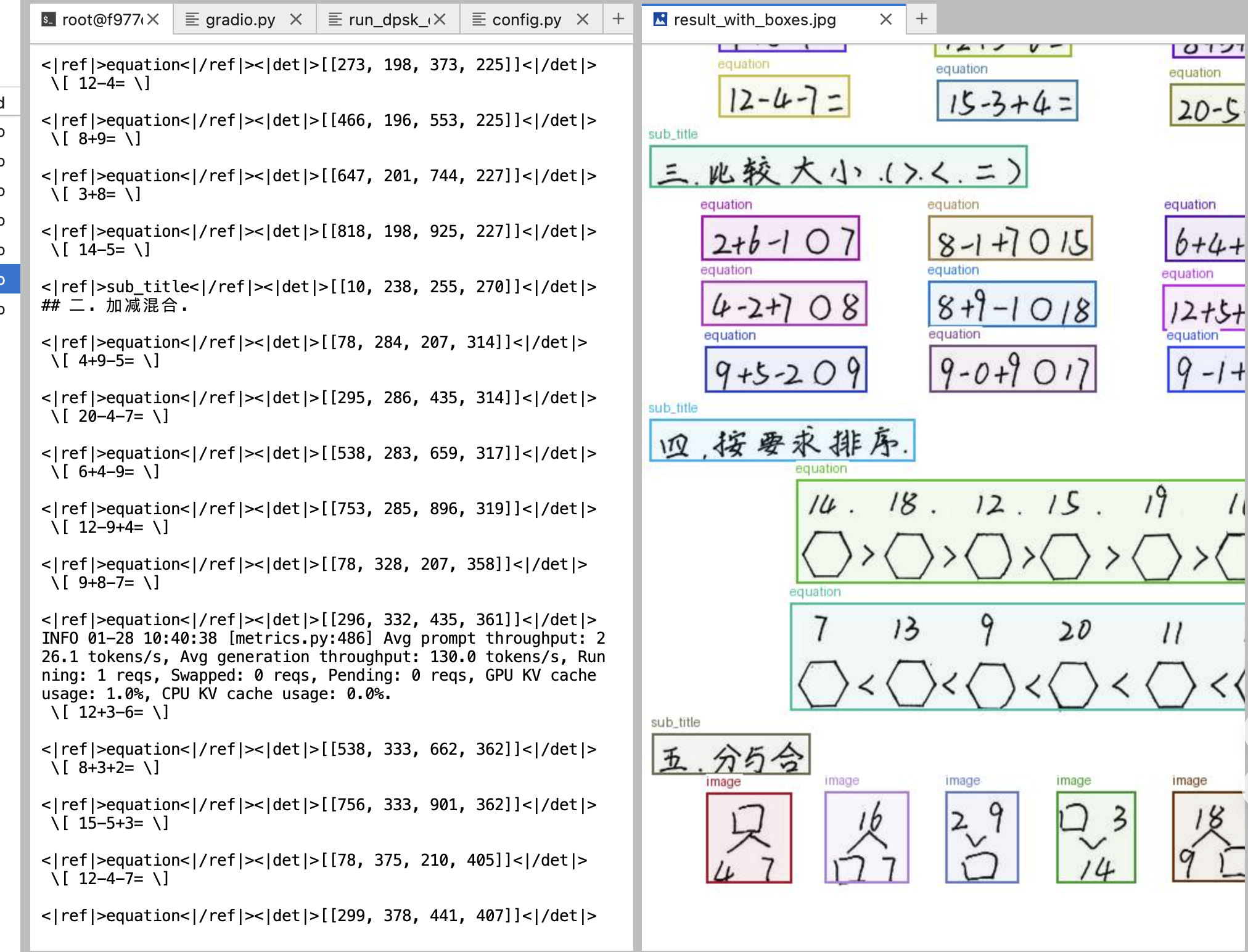Viewport: 1248px width, 952px height.
Task: Close the run_dpsk tab
Action: (x=440, y=20)
